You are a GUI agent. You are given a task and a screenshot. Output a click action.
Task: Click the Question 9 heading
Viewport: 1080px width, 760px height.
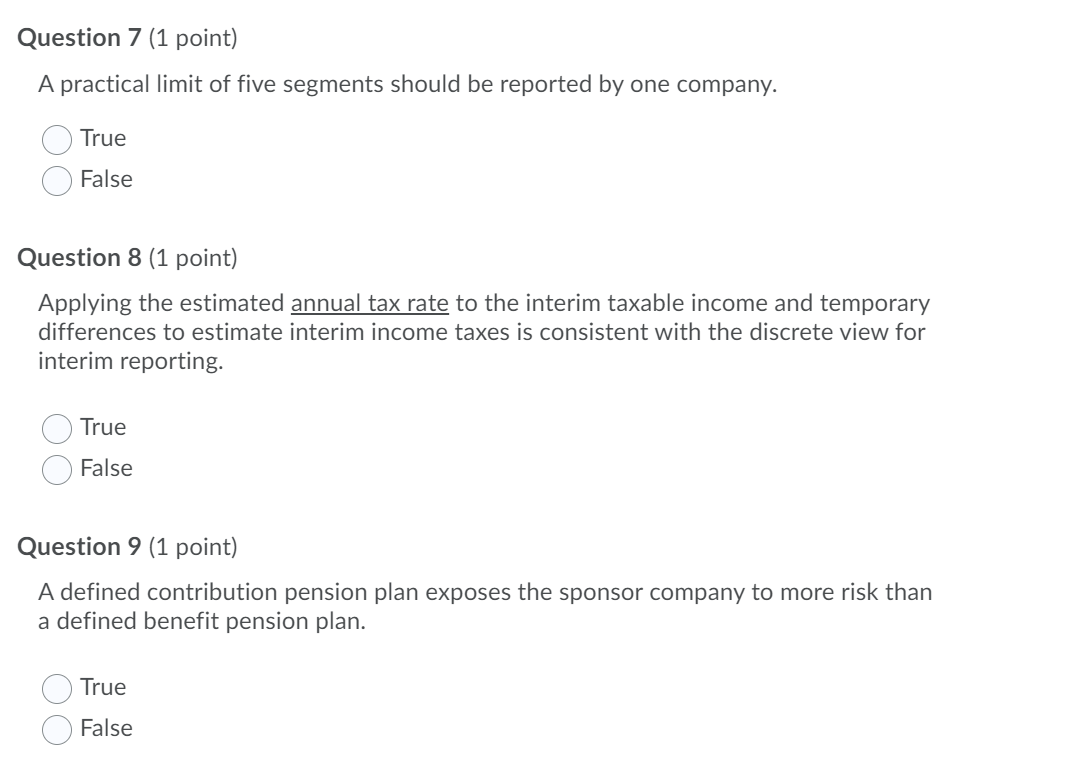(75, 546)
